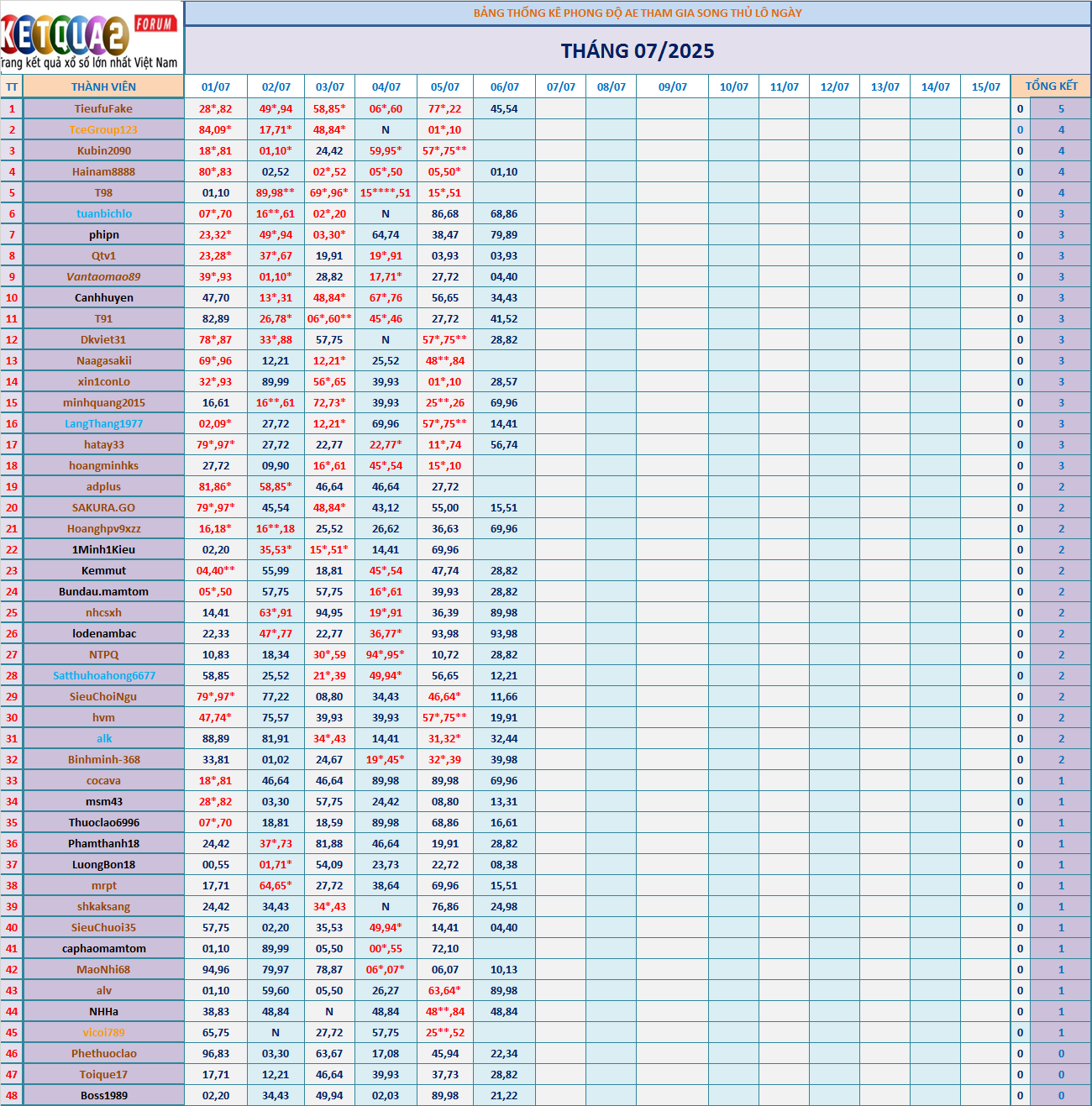Image resolution: width=1092 pixels, height=1106 pixels.
Task: Select cell 06*,07* in MaoNhi68 row
Action: point(386,969)
